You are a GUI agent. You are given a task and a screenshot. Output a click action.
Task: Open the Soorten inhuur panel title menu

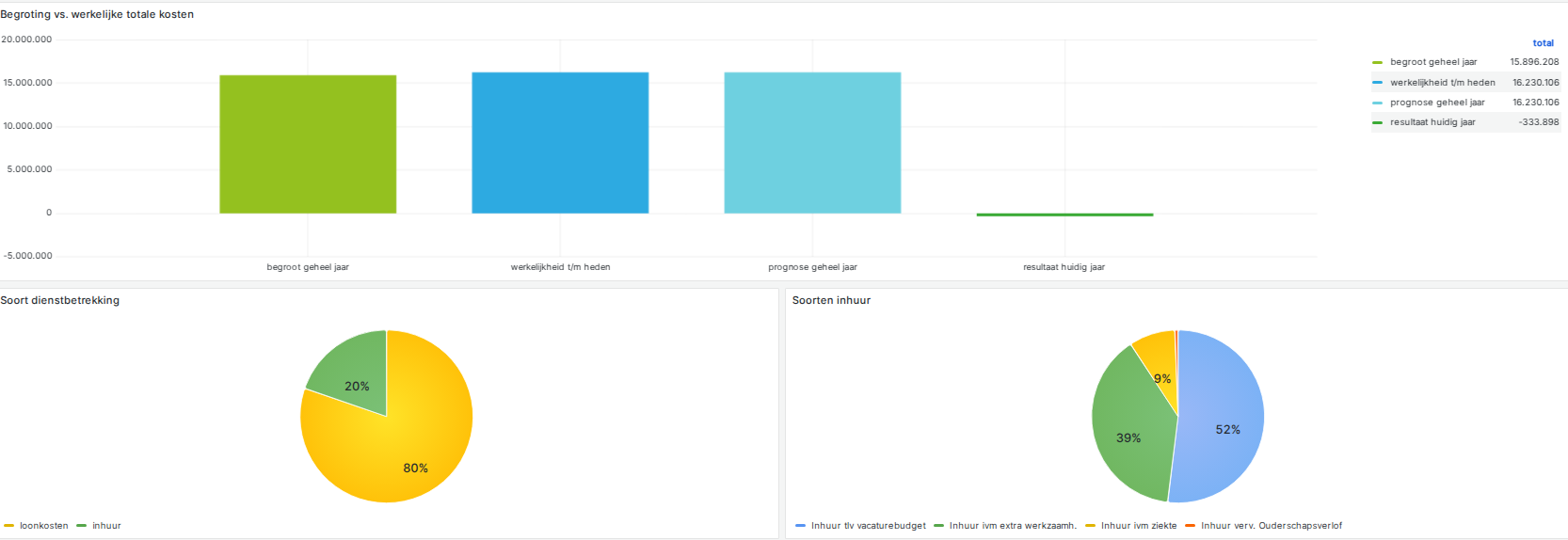tap(831, 300)
